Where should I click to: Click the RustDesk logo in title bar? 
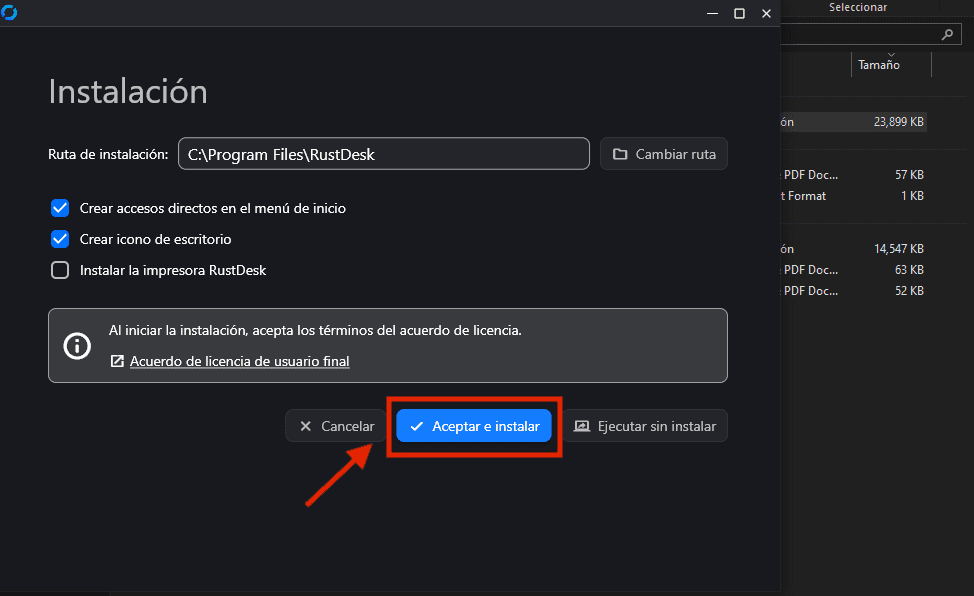pos(9,12)
